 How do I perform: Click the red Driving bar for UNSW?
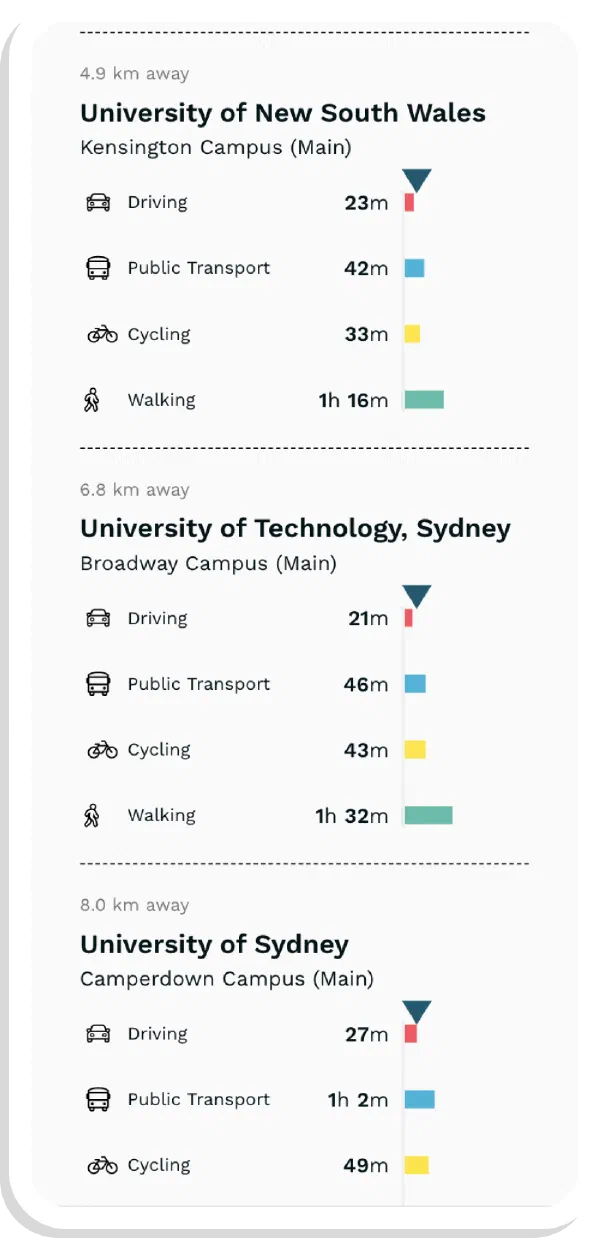point(409,202)
